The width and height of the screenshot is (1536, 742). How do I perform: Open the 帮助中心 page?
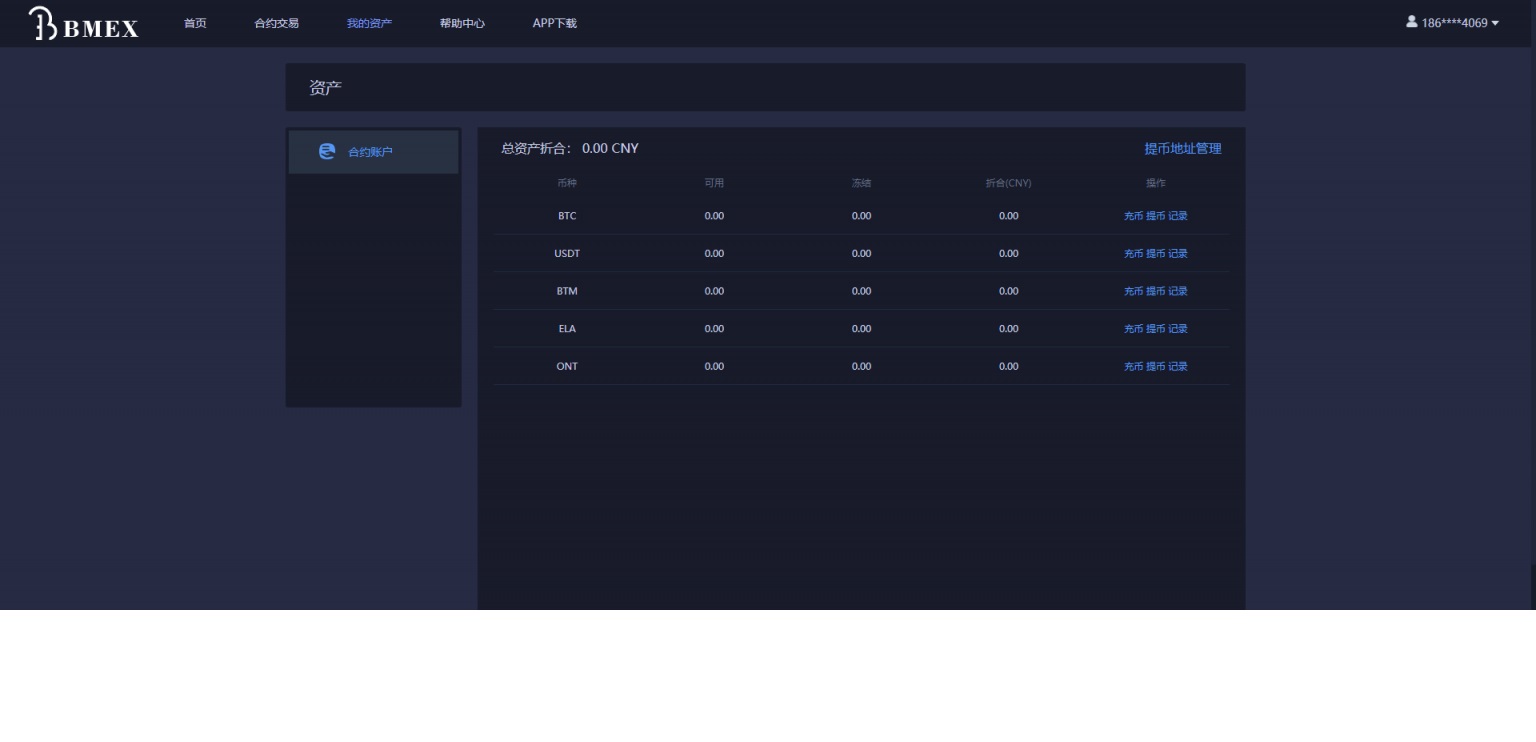(462, 24)
